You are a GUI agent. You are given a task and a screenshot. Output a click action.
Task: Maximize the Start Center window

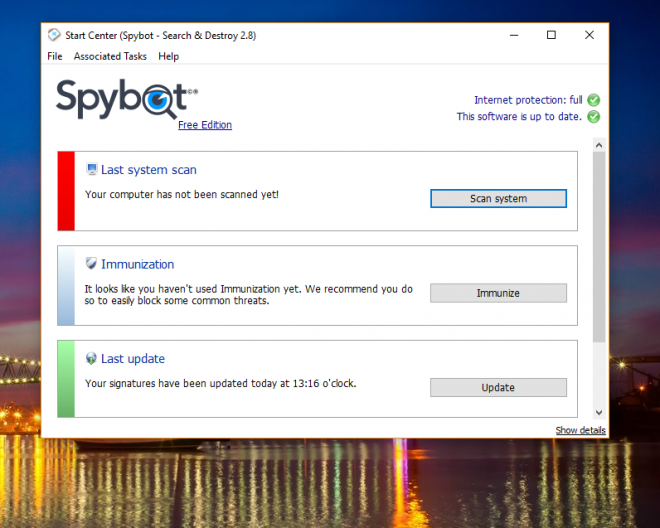click(x=551, y=35)
